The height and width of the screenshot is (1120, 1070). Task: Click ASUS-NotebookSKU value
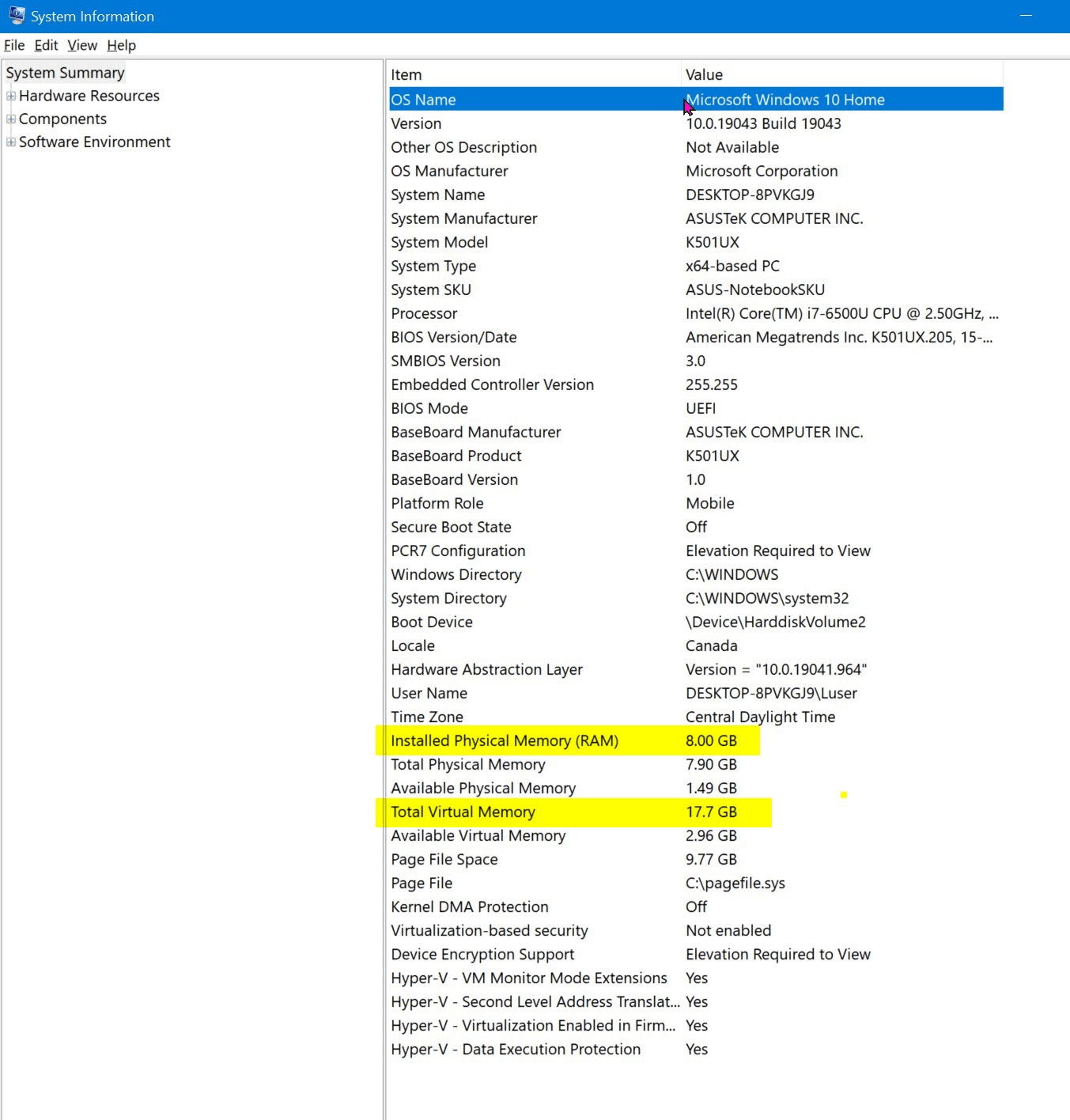[755, 289]
